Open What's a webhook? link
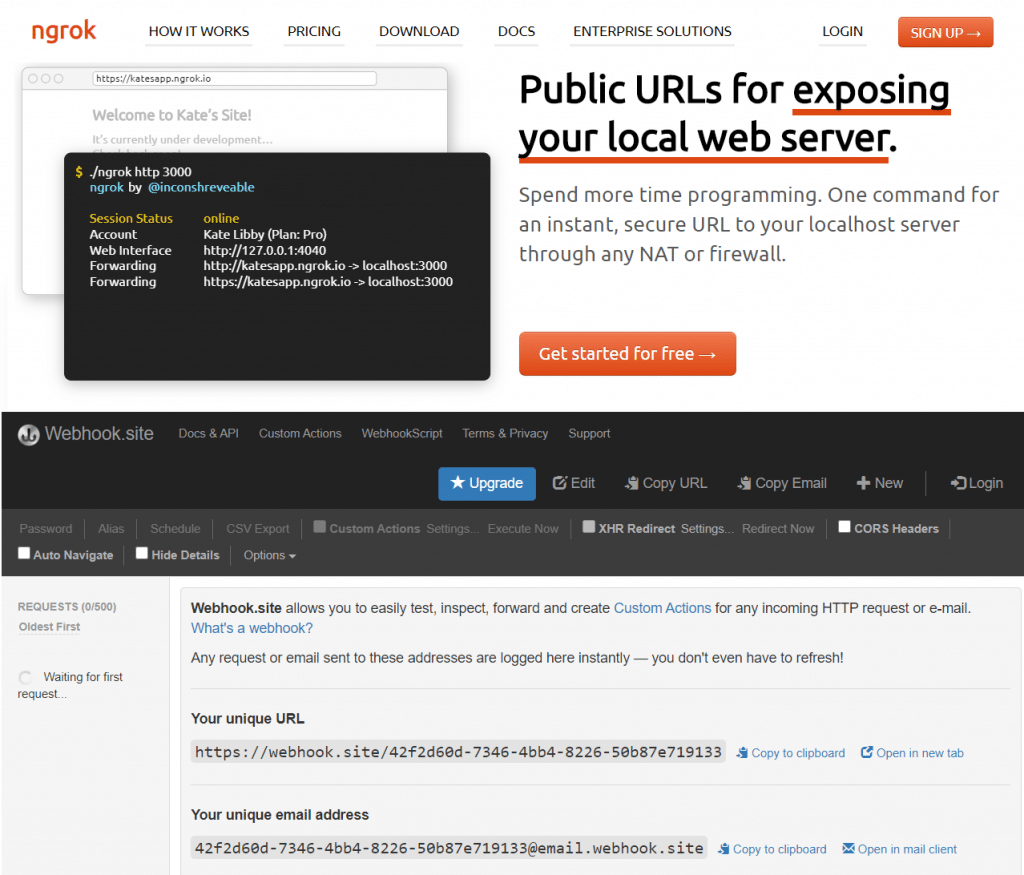 coord(252,628)
